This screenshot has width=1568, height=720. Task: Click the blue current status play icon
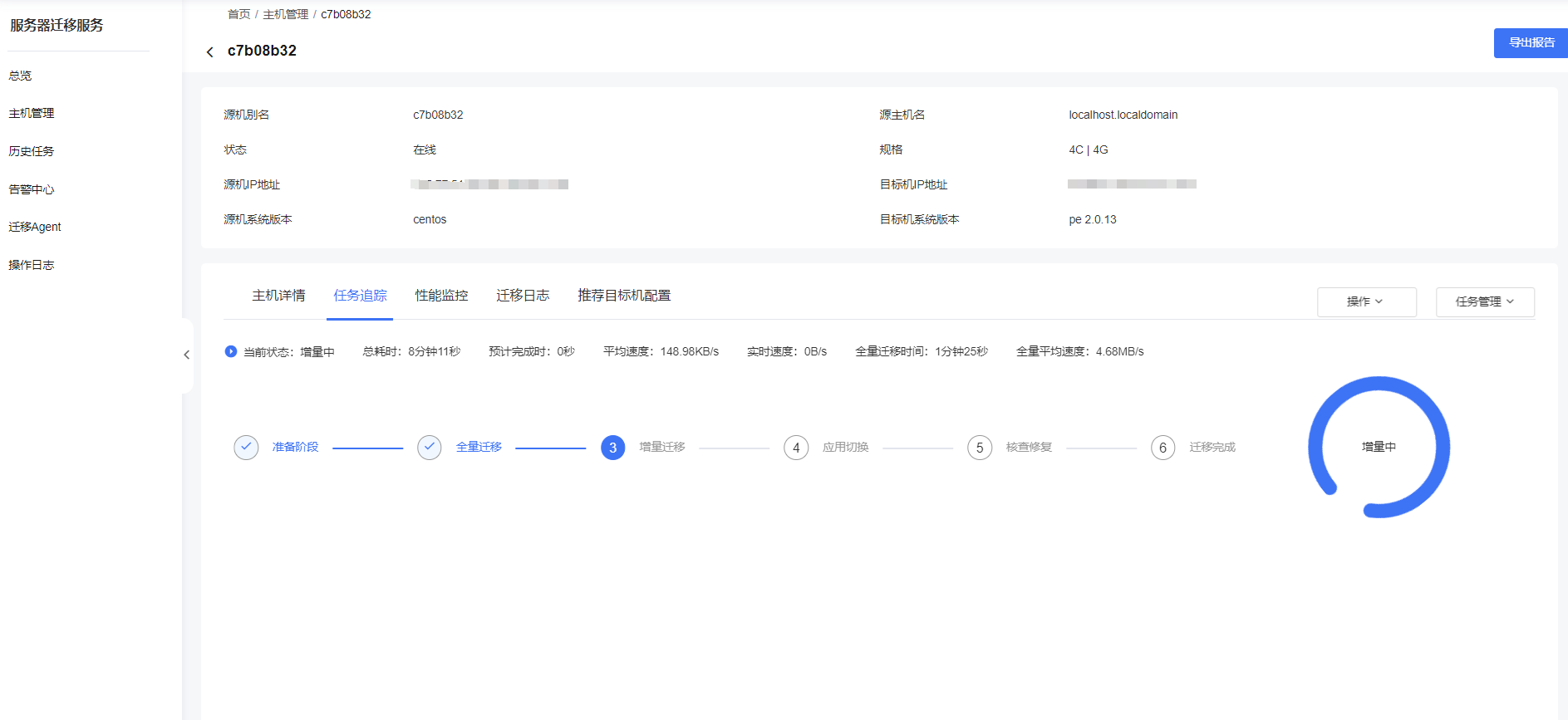point(231,351)
